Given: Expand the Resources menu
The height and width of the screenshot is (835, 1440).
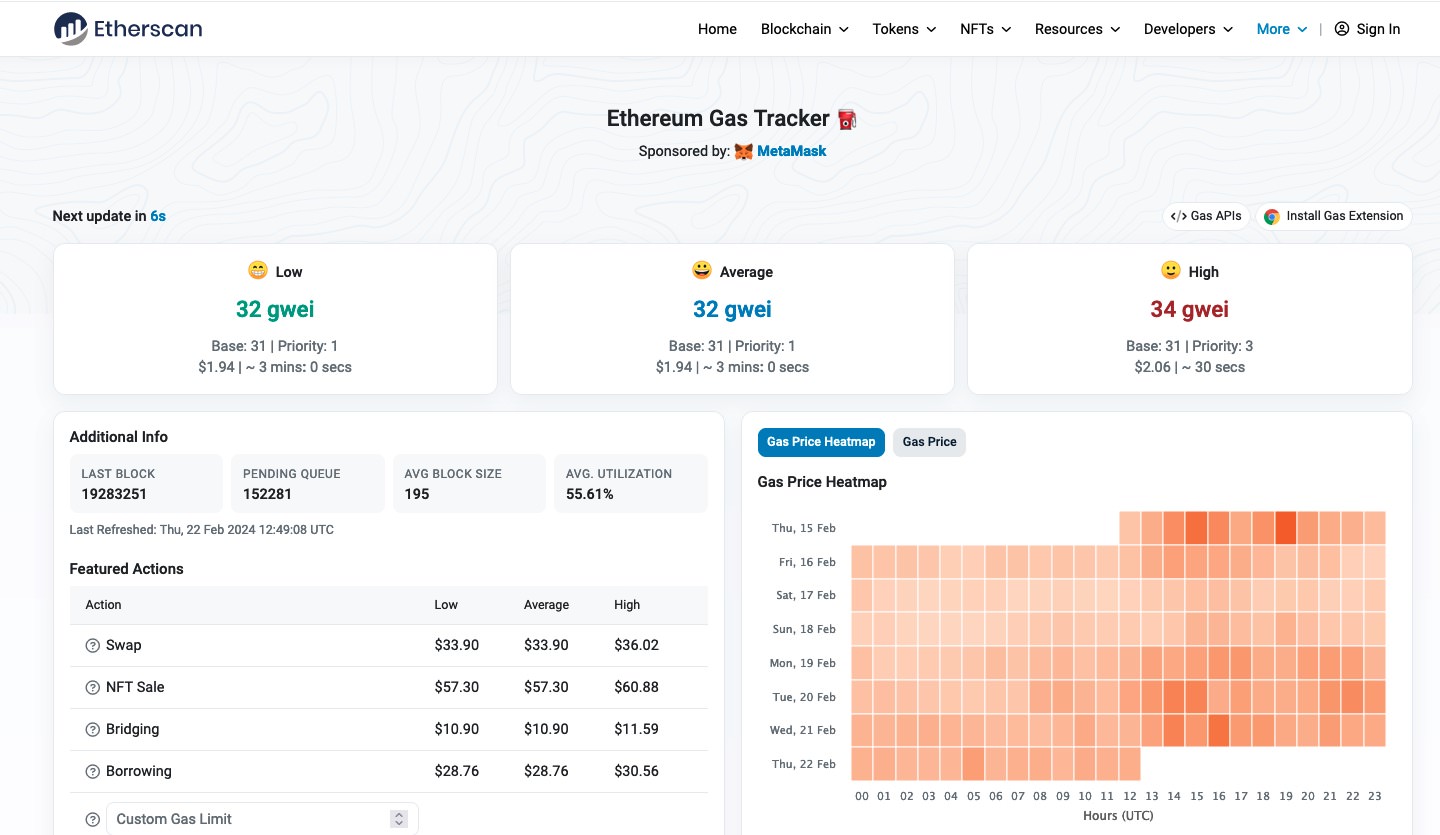Looking at the screenshot, I should tap(1077, 29).
